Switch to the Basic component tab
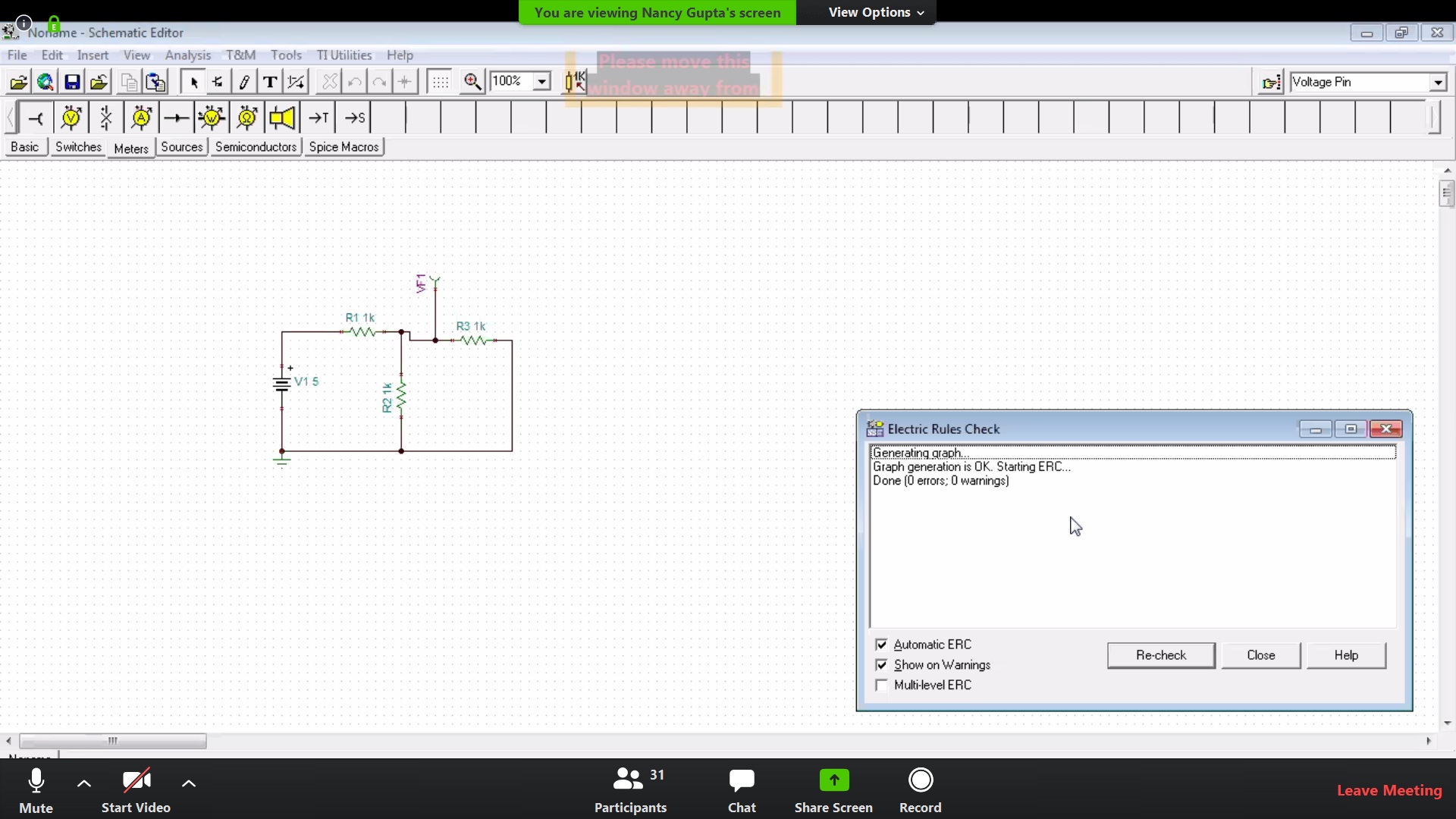 click(x=24, y=147)
